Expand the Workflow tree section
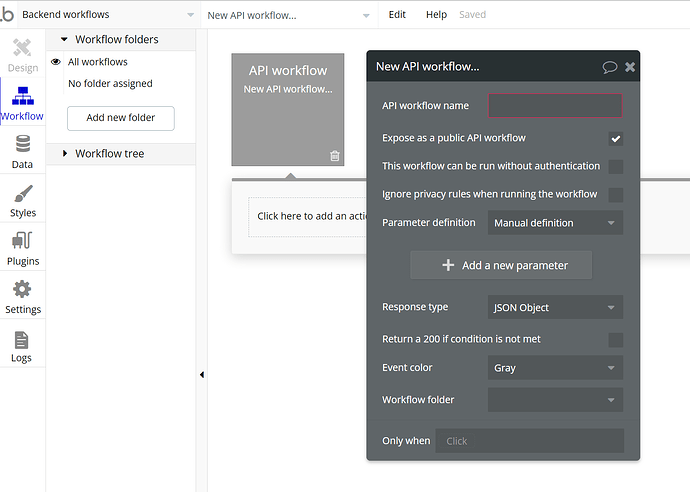Image resolution: width=690 pixels, height=492 pixels. point(65,153)
